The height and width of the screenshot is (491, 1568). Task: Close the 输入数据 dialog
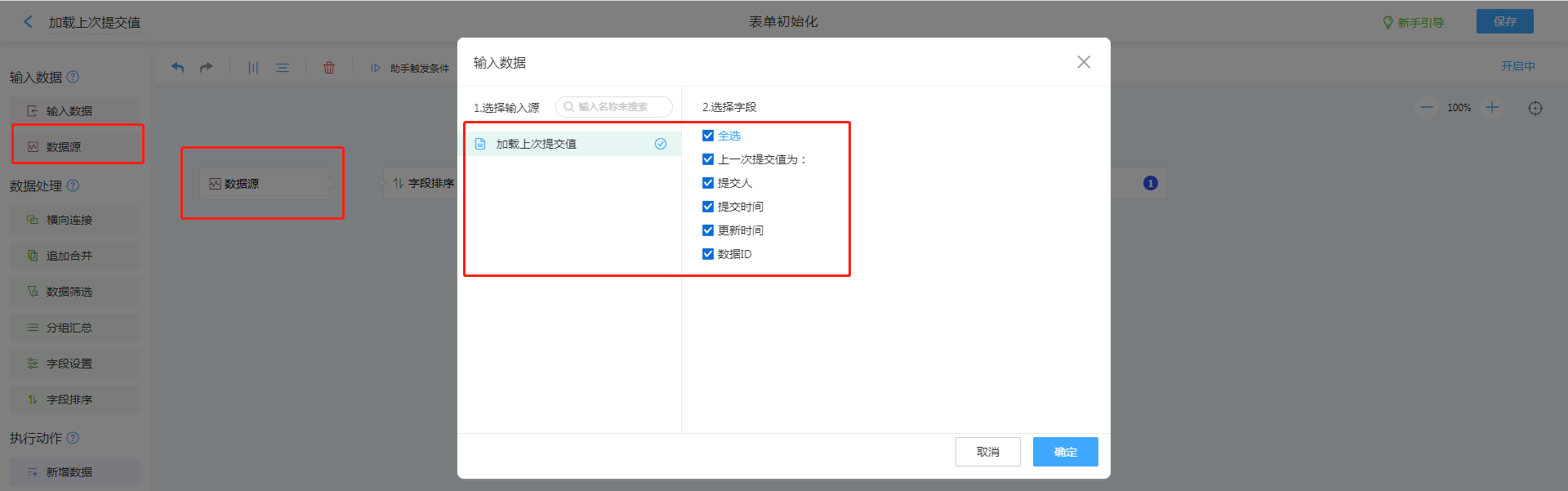tap(1084, 62)
